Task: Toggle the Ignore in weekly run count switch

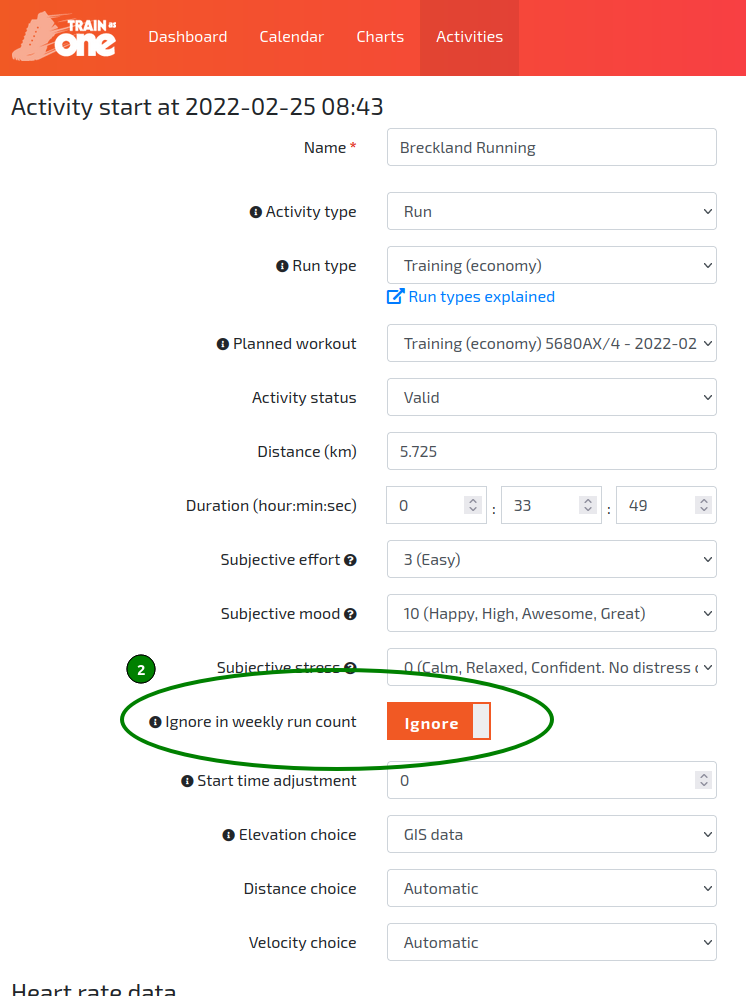Action: tap(439, 722)
